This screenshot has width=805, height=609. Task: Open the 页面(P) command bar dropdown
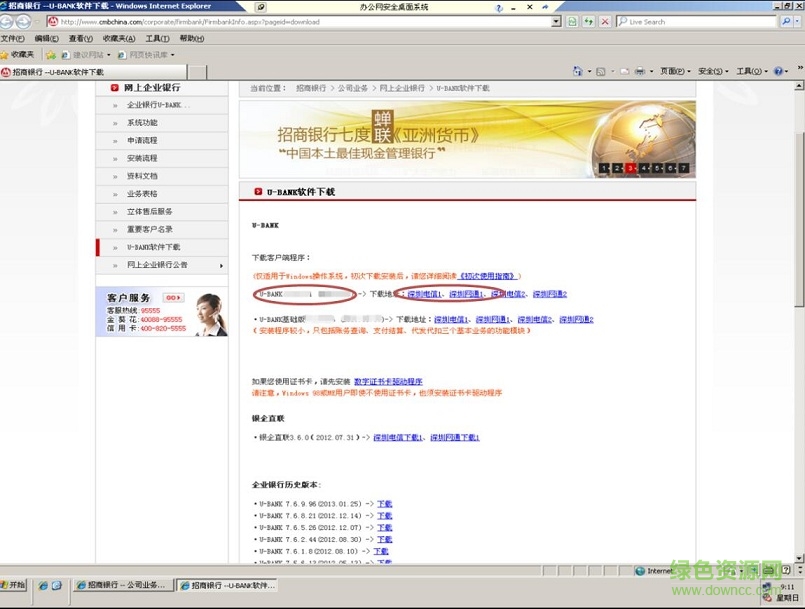click(x=675, y=71)
